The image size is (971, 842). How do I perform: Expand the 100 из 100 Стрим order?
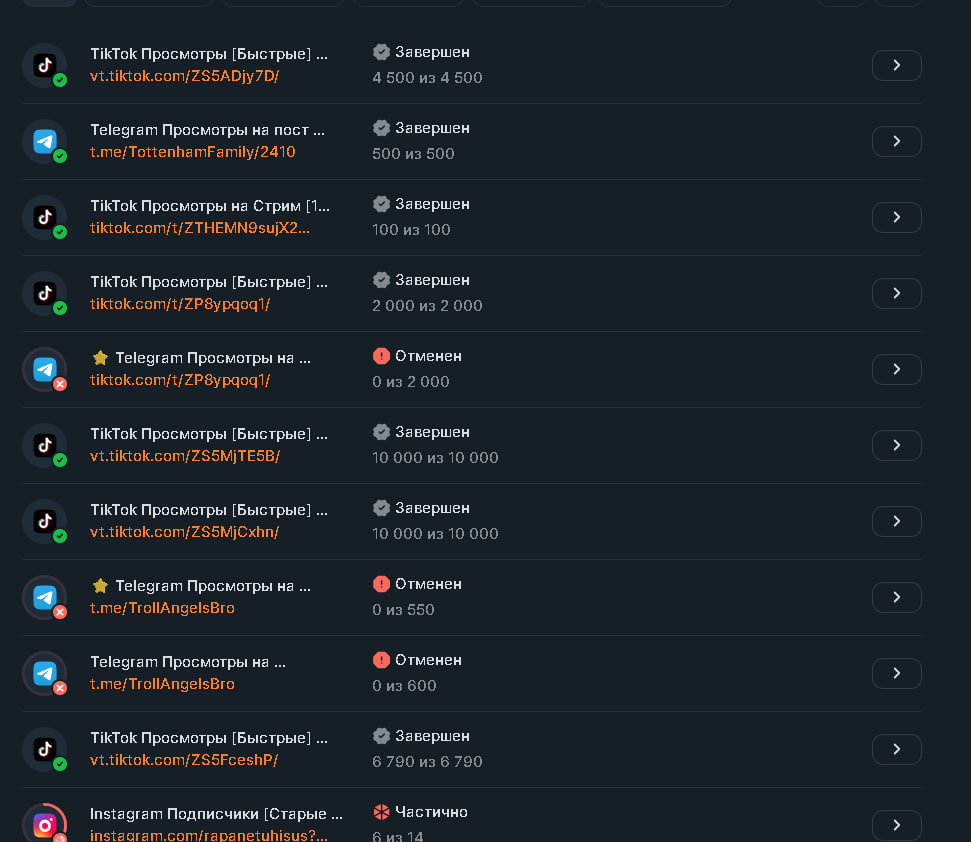click(896, 218)
